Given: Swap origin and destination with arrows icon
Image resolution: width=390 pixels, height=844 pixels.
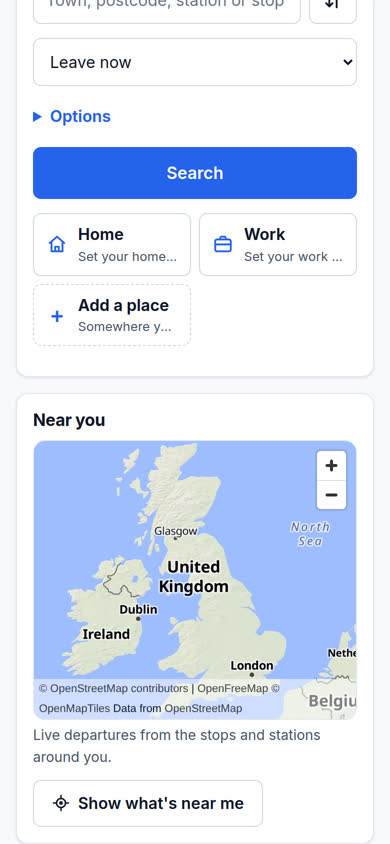Looking at the screenshot, I should 332,6.
